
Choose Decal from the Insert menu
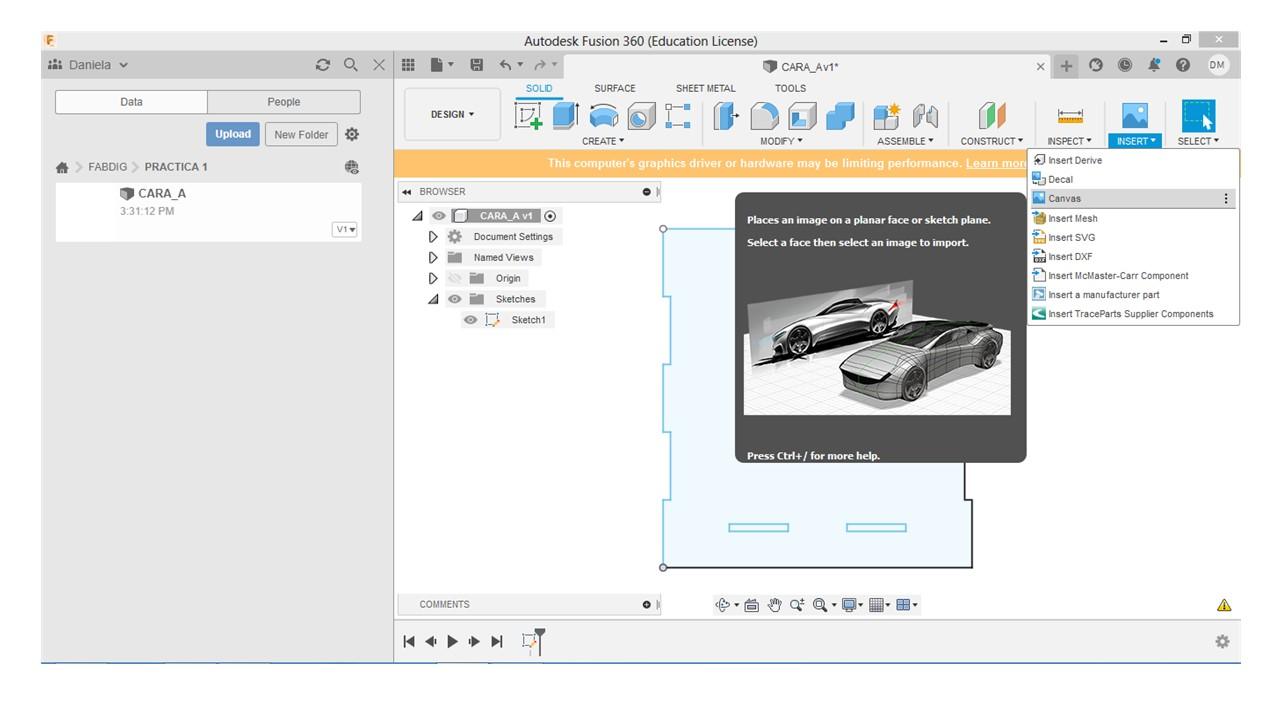pos(1134,179)
